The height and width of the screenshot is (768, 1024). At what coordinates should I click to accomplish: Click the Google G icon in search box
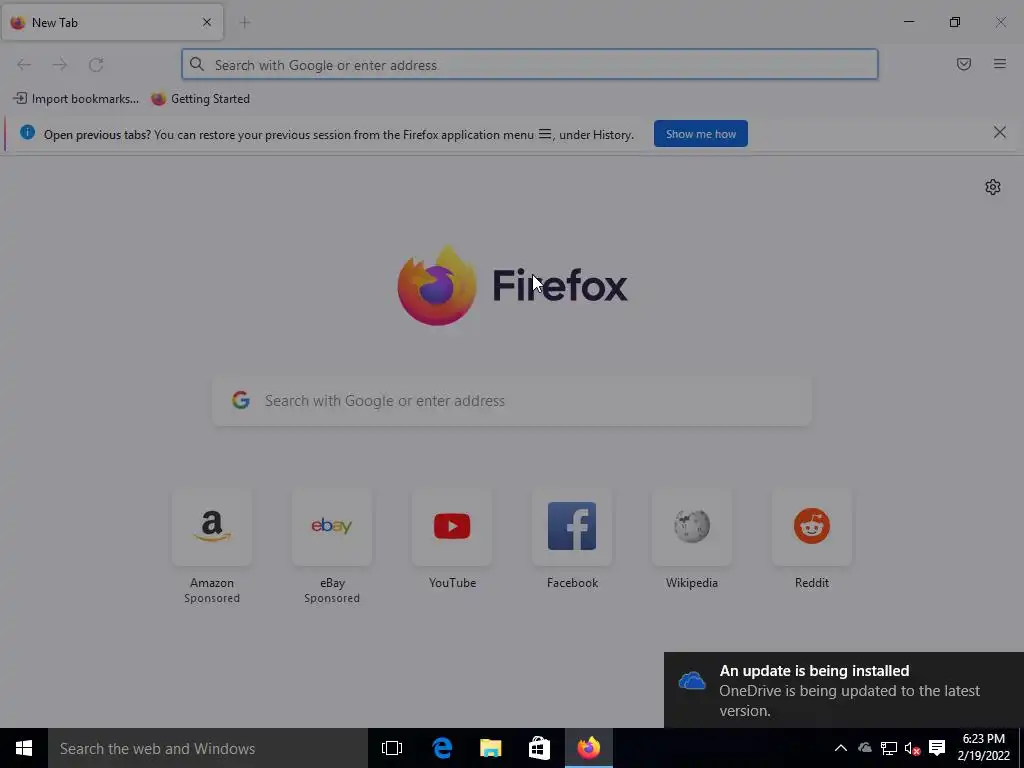pos(241,400)
